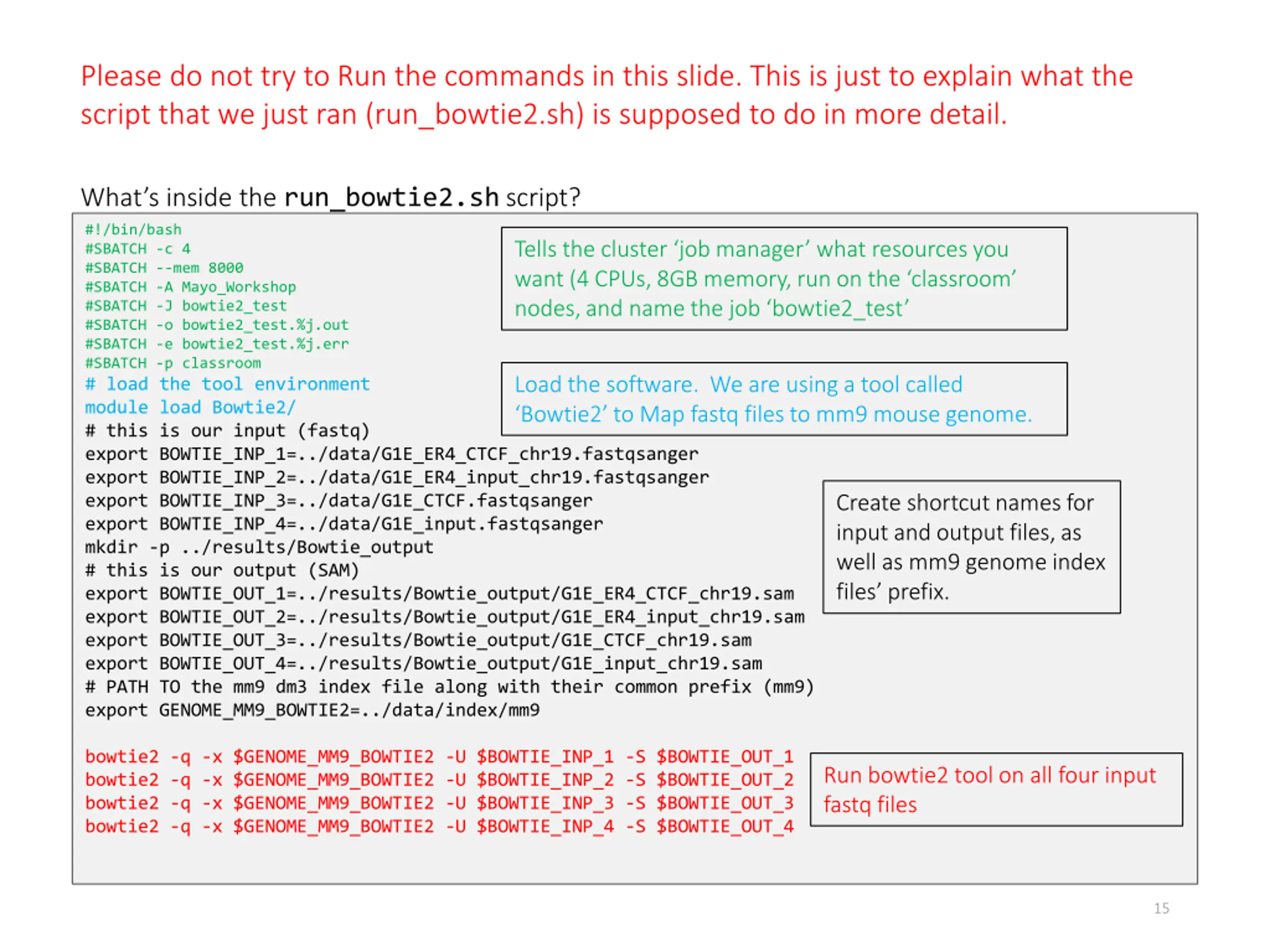Image resolution: width=1270 pixels, height=952 pixels.
Task: Click the '#SBATCH -p classroom' line
Action: [173, 363]
